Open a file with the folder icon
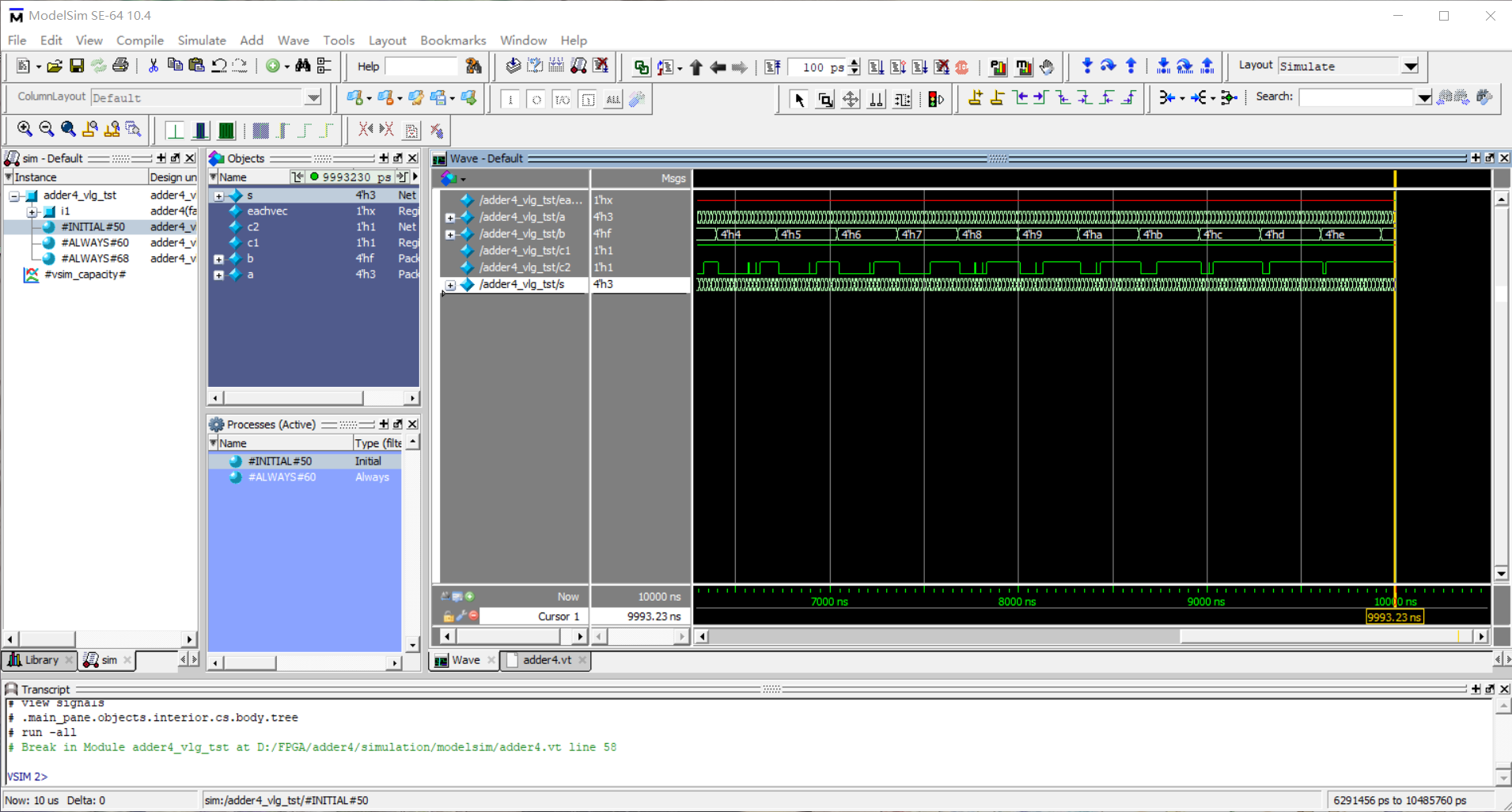The height and width of the screenshot is (812, 1512). (x=55, y=66)
